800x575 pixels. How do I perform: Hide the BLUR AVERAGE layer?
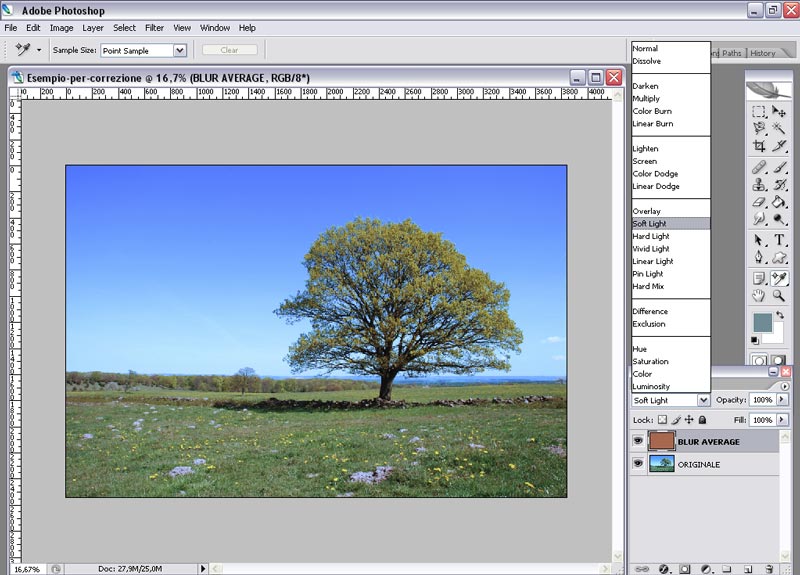pos(638,441)
